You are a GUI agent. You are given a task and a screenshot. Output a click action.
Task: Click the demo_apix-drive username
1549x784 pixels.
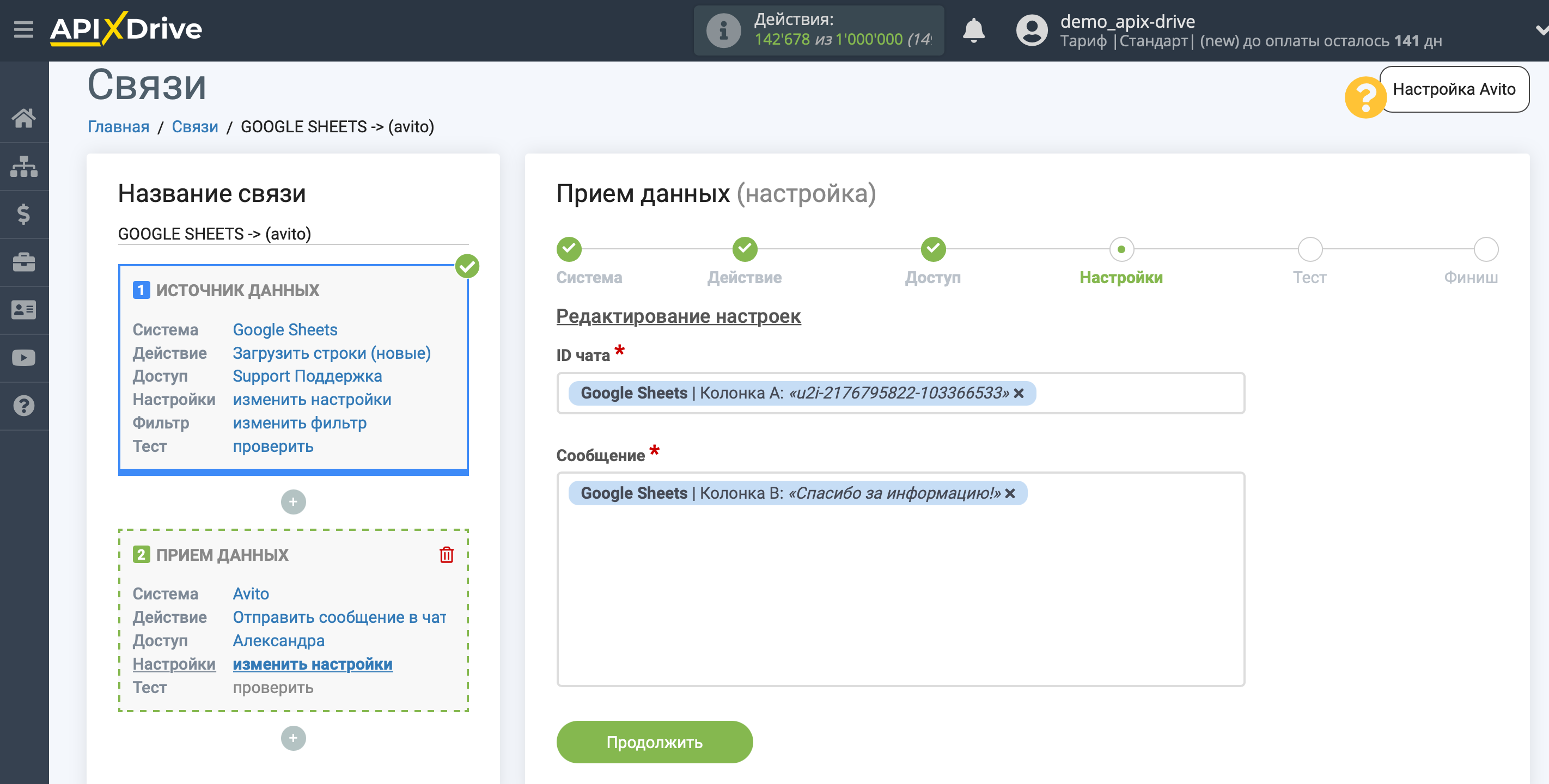tap(1127, 21)
